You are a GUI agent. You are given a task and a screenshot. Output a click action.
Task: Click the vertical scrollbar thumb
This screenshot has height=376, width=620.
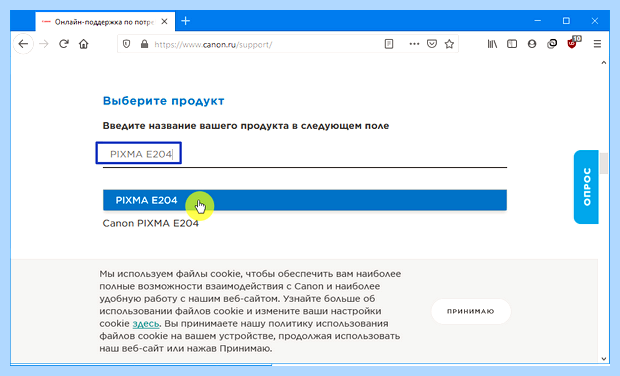tap(603, 163)
